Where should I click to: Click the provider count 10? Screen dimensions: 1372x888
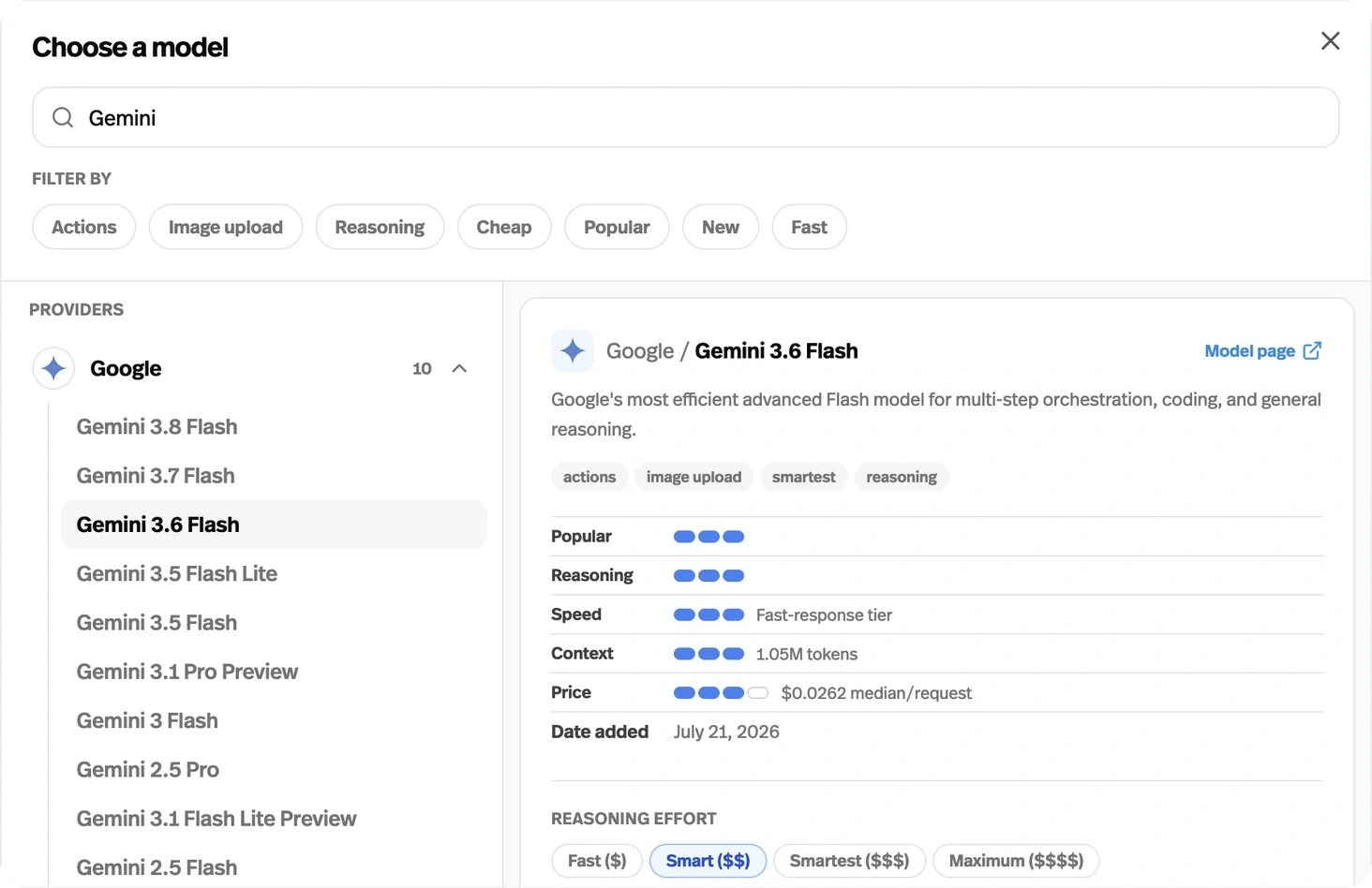422,368
